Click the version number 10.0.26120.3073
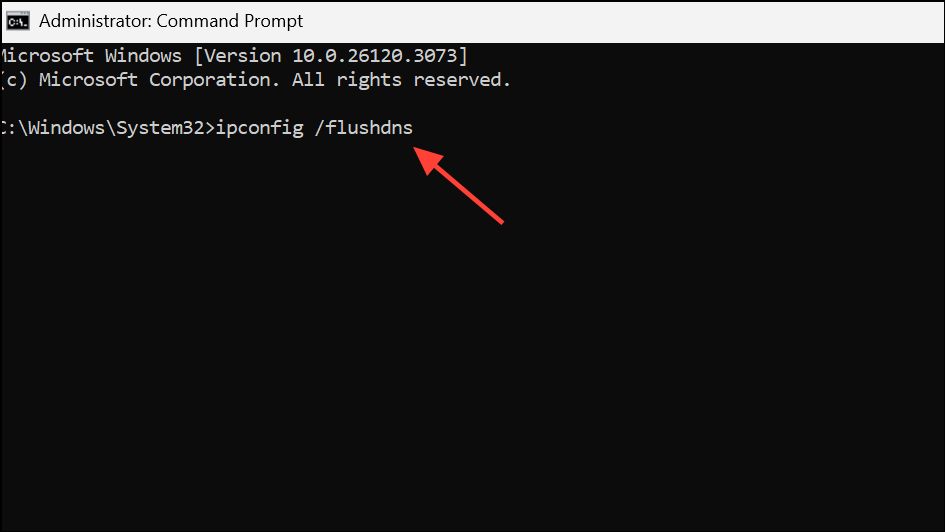This screenshot has height=532, width=945. coord(375,56)
